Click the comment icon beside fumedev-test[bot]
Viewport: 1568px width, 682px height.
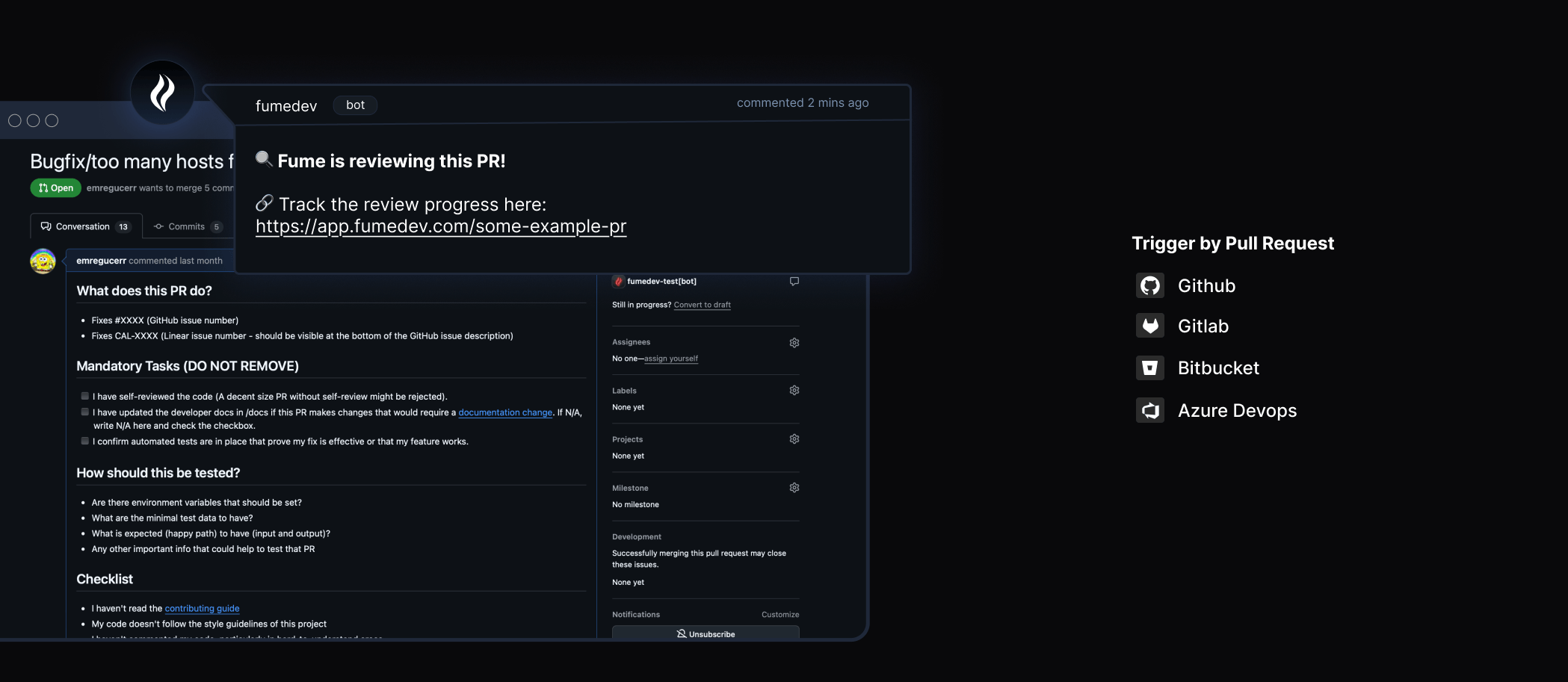794,282
